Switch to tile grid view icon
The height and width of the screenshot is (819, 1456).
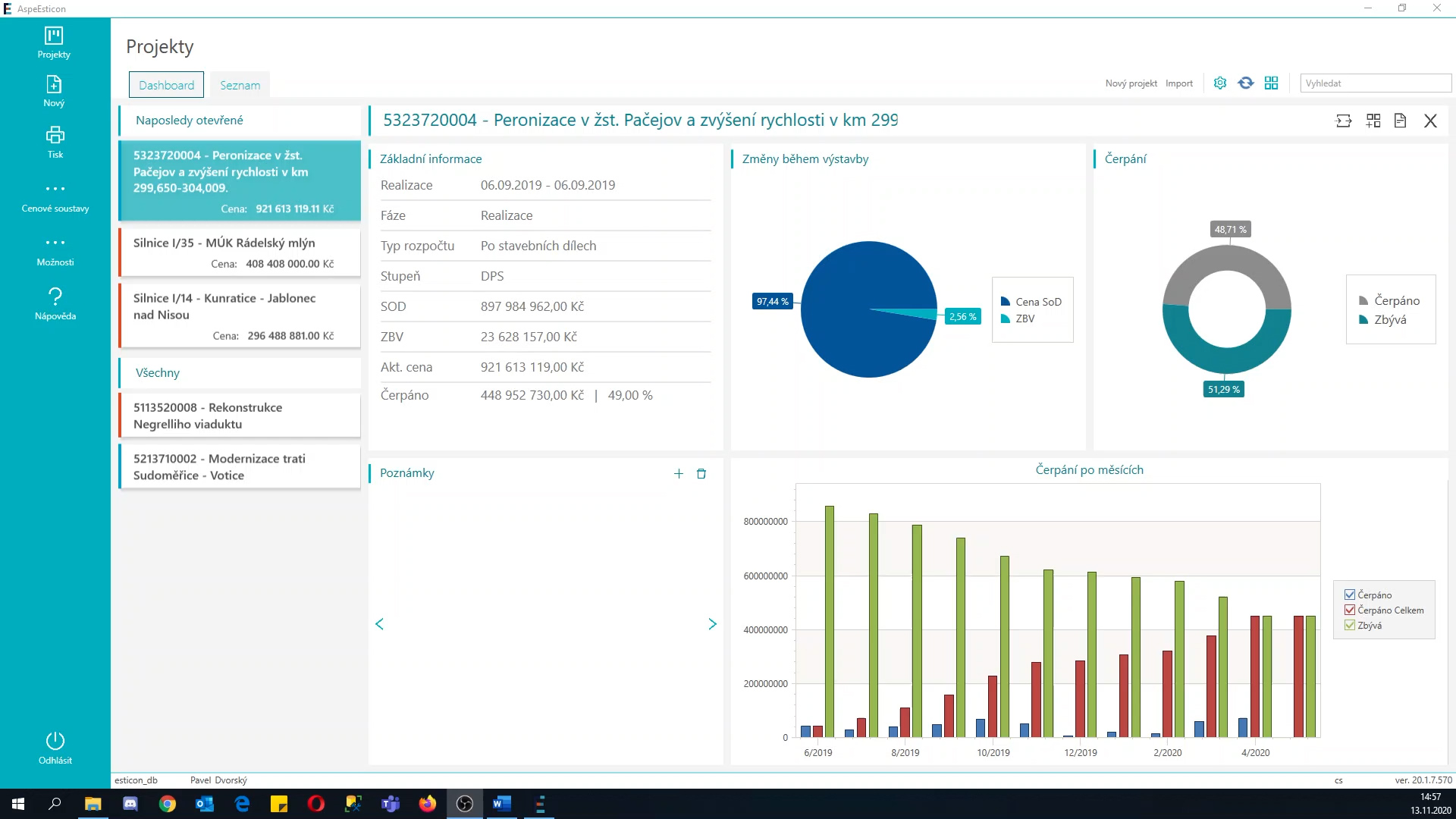tap(1272, 83)
